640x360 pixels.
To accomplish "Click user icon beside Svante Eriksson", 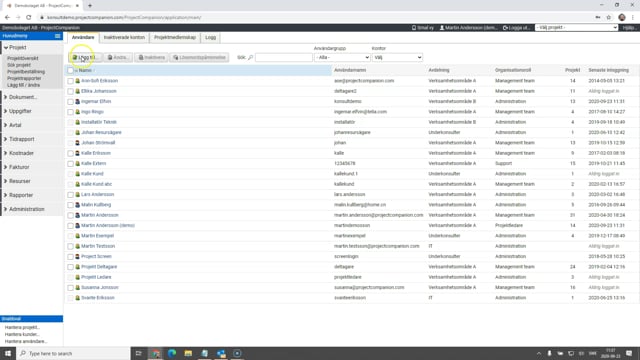I will pyautogui.click(x=78, y=298).
